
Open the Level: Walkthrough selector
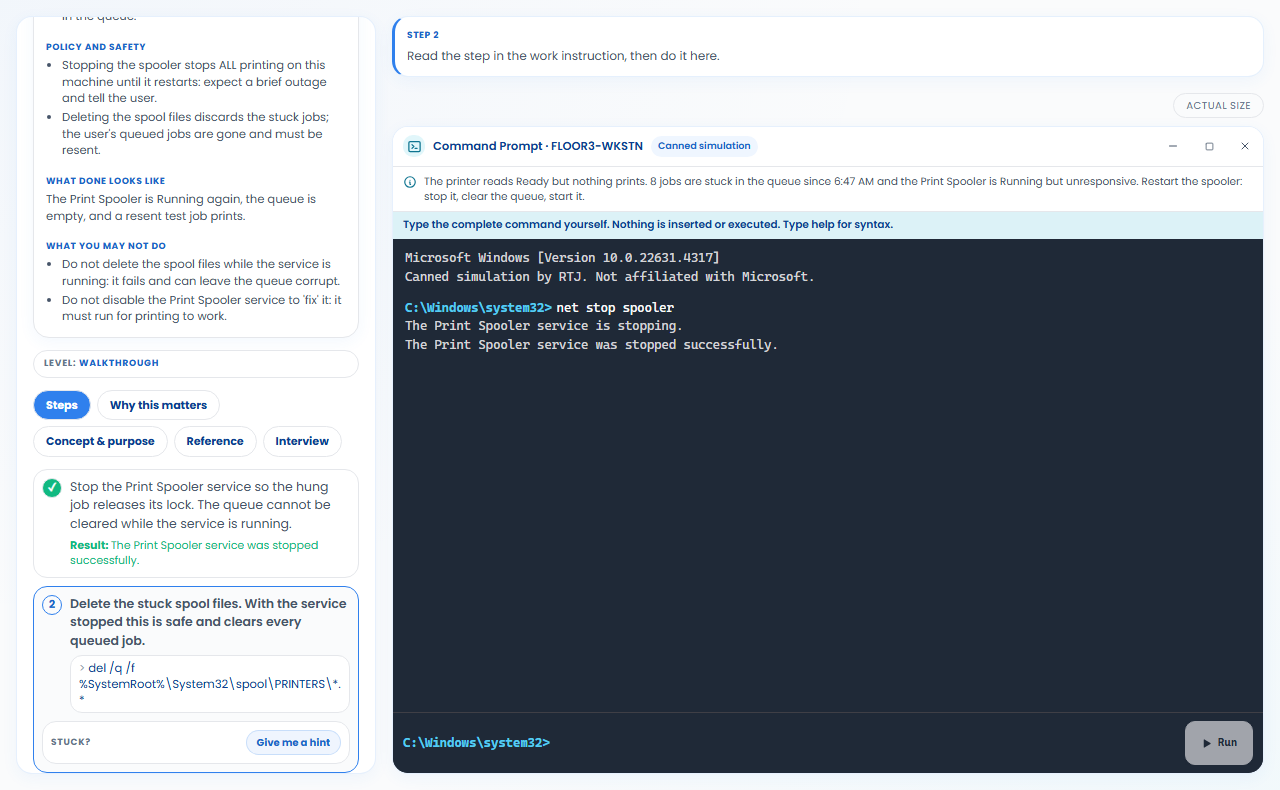[x=196, y=363]
